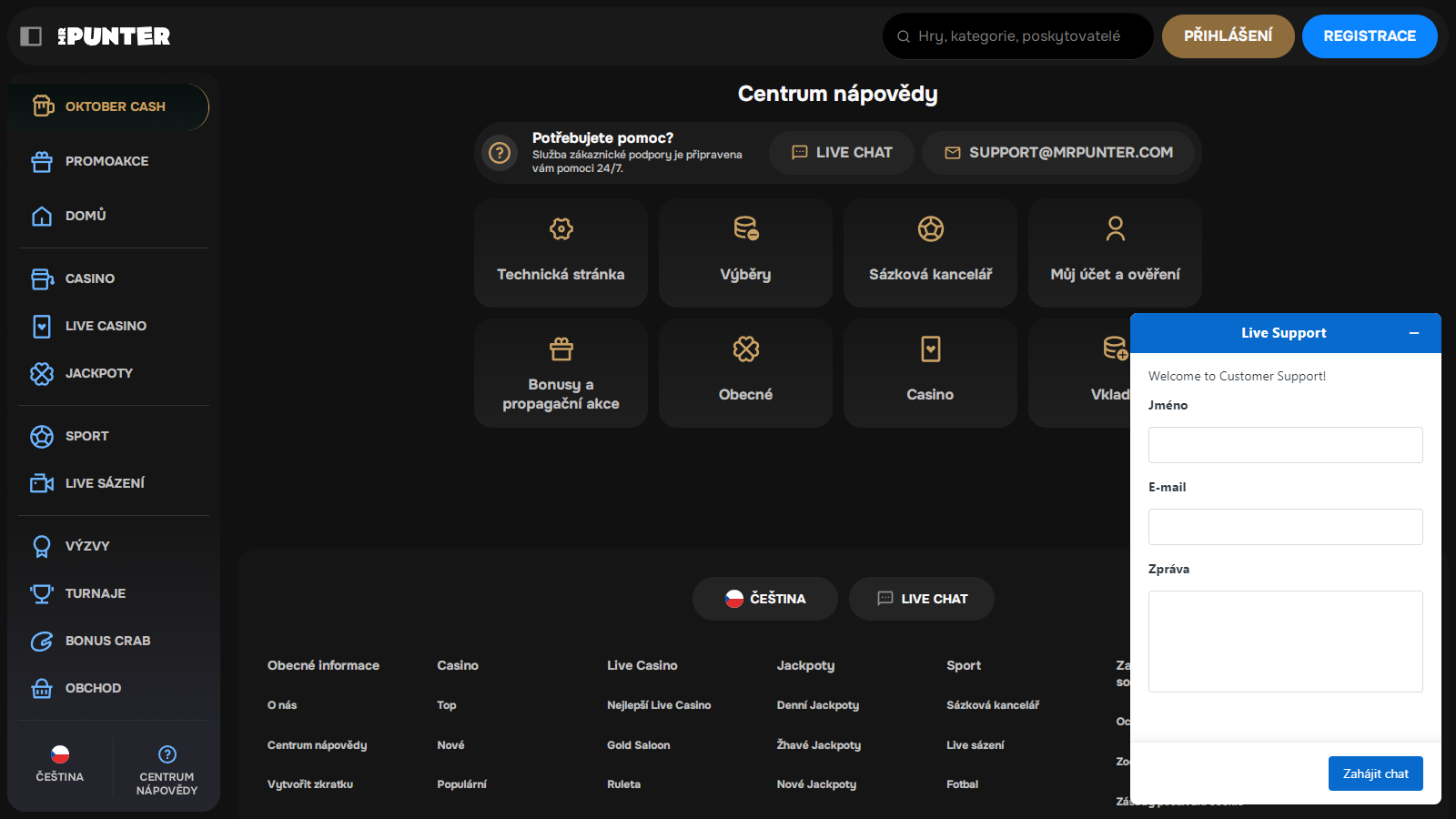Click the Jméno input field
This screenshot has width=1456, height=819.
(x=1285, y=445)
